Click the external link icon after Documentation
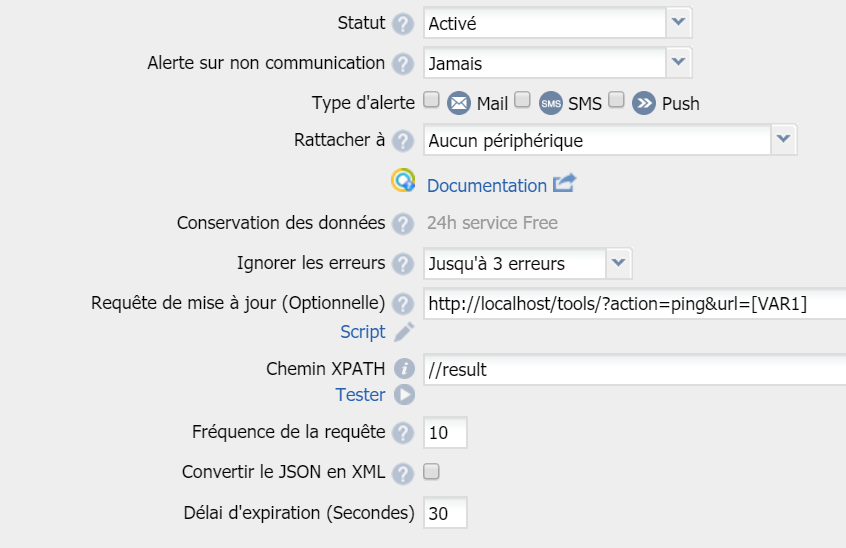Screen dimensions: 846x548 (565, 184)
